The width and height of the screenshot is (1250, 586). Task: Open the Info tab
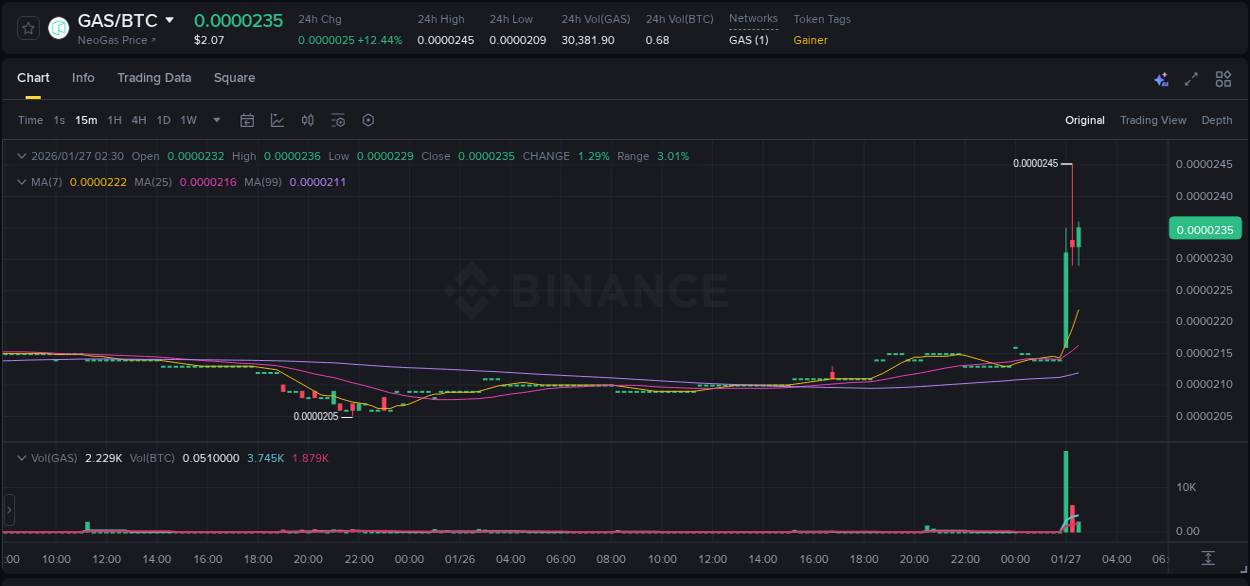(83, 78)
